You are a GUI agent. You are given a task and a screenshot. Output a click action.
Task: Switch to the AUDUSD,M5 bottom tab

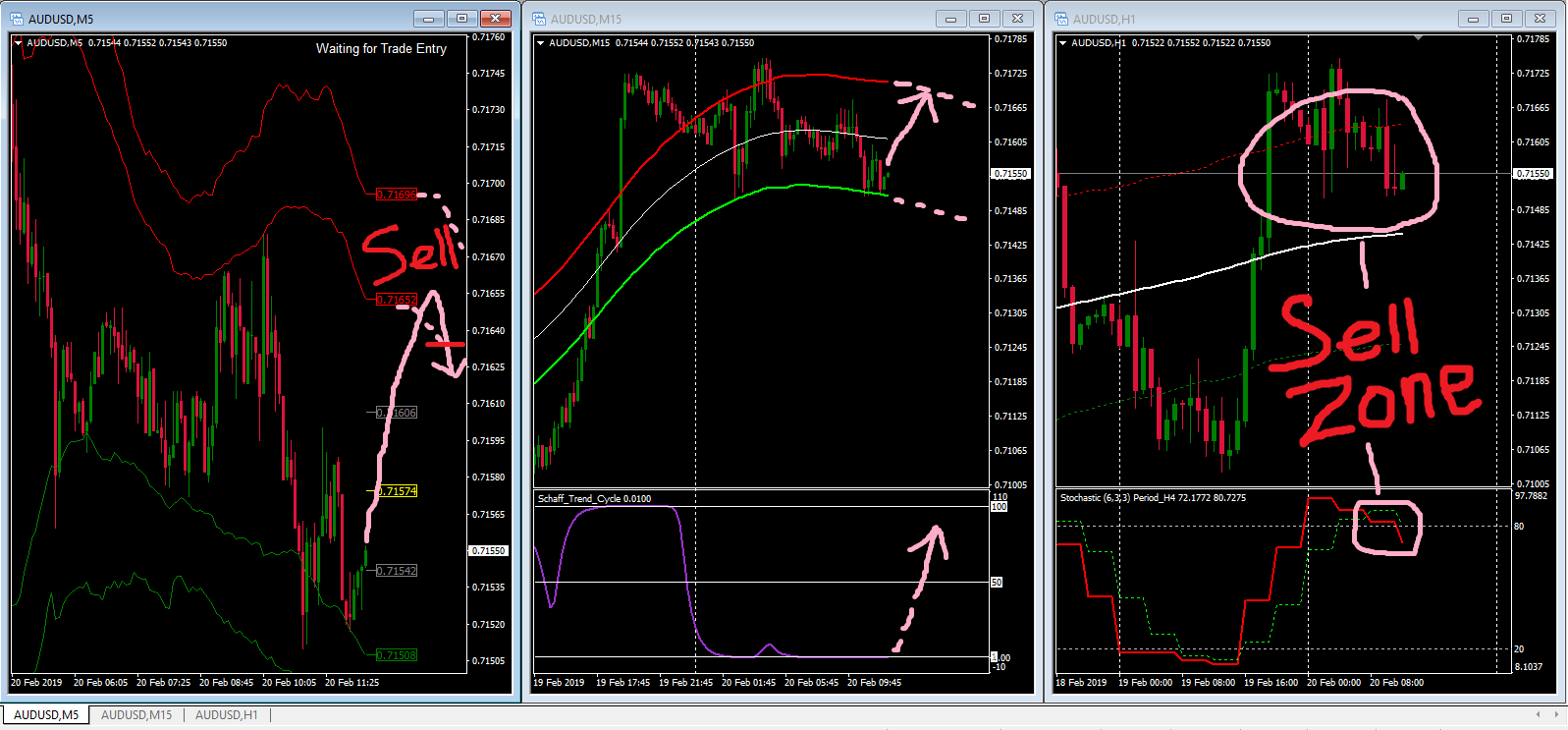click(46, 715)
